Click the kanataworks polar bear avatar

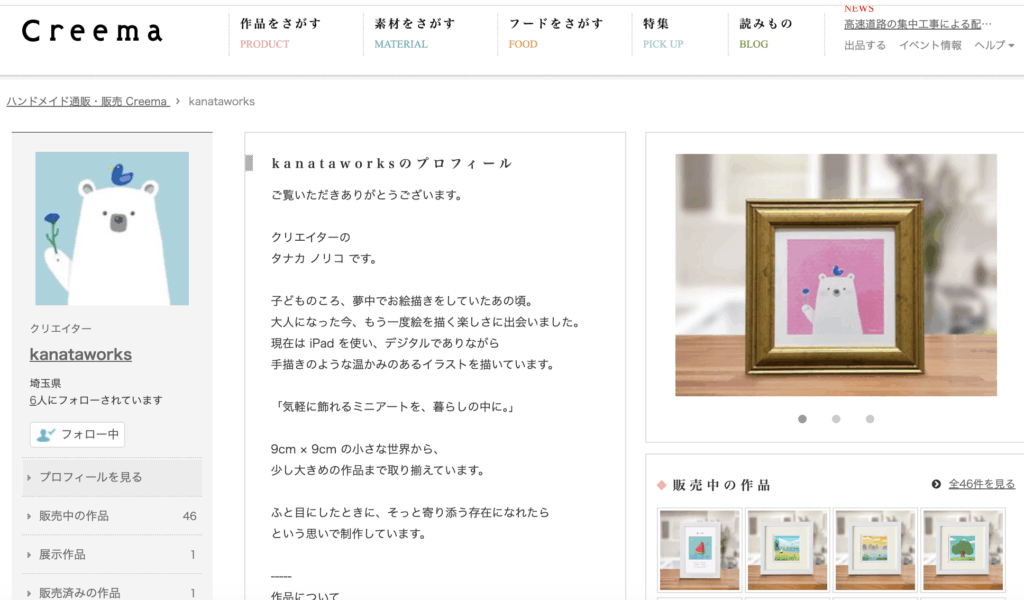[x=112, y=229]
